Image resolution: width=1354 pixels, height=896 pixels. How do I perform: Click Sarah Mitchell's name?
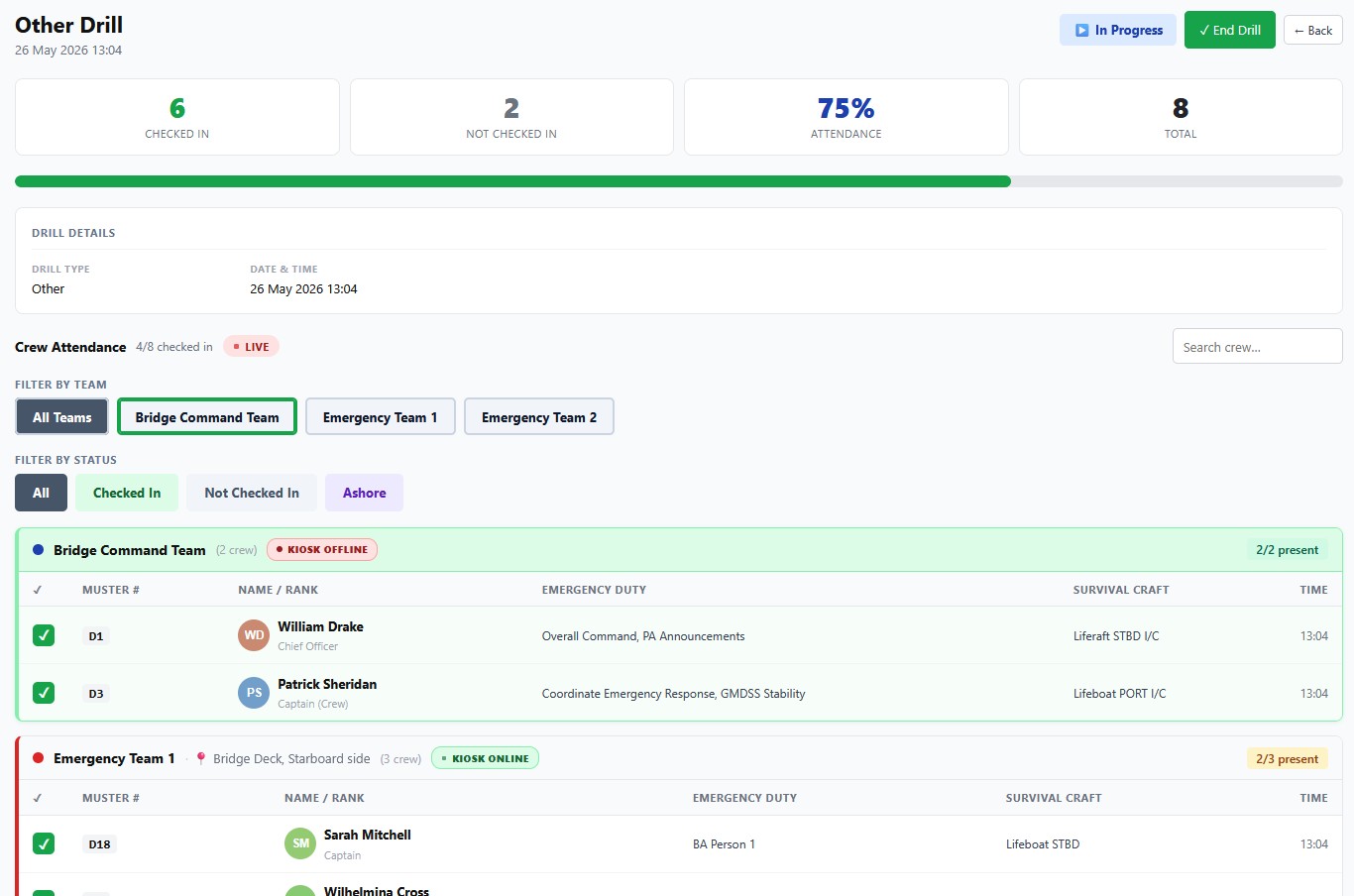click(x=367, y=835)
